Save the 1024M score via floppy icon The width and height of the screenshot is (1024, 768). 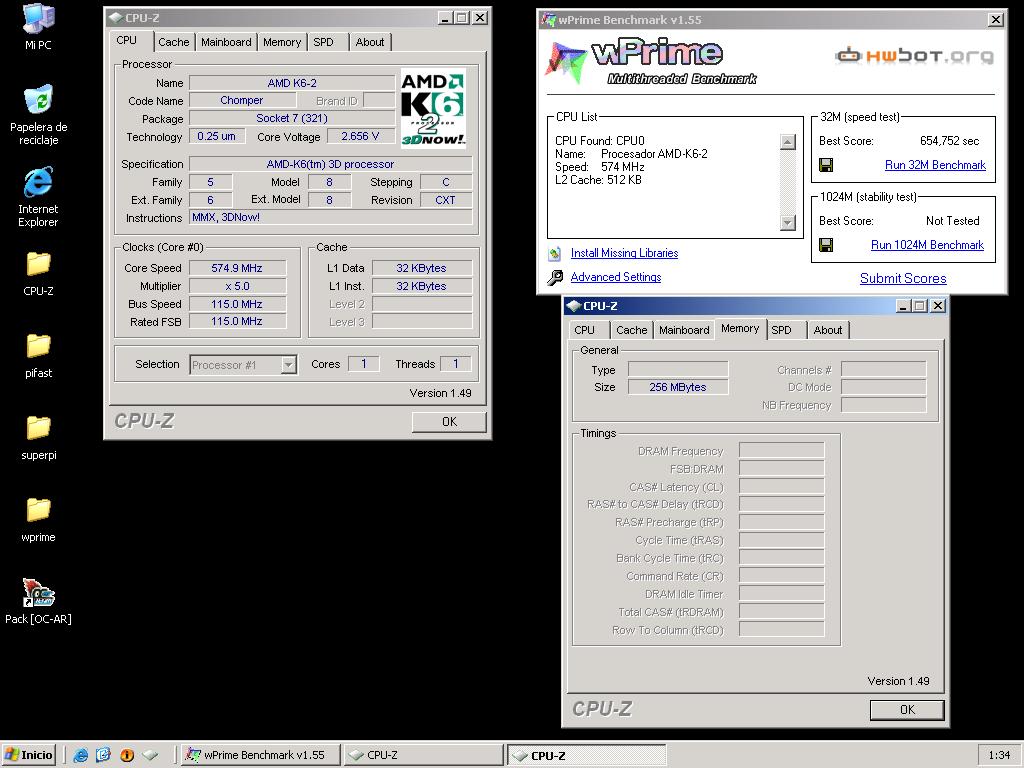click(826, 245)
